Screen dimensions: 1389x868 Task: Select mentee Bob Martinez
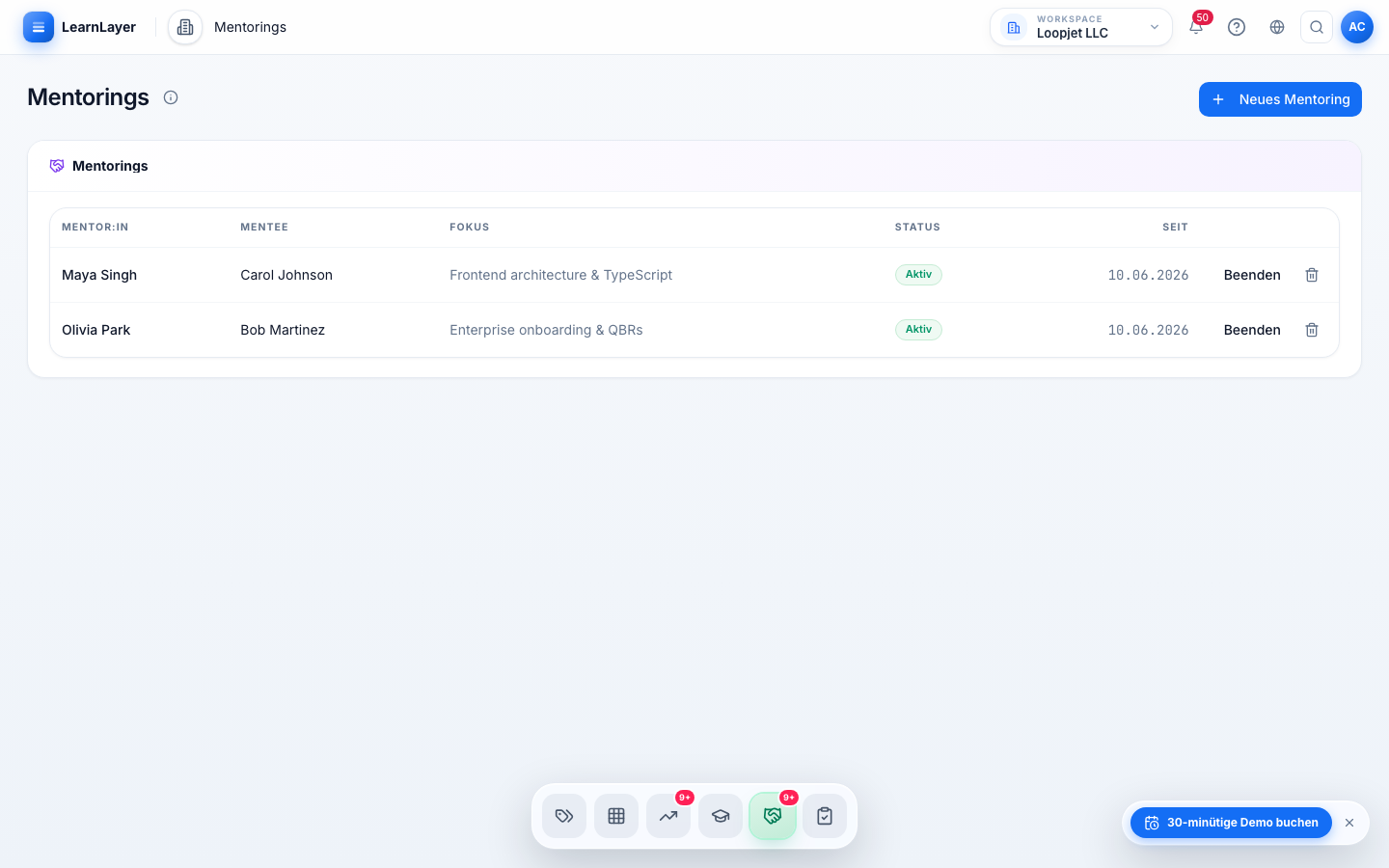tap(283, 330)
